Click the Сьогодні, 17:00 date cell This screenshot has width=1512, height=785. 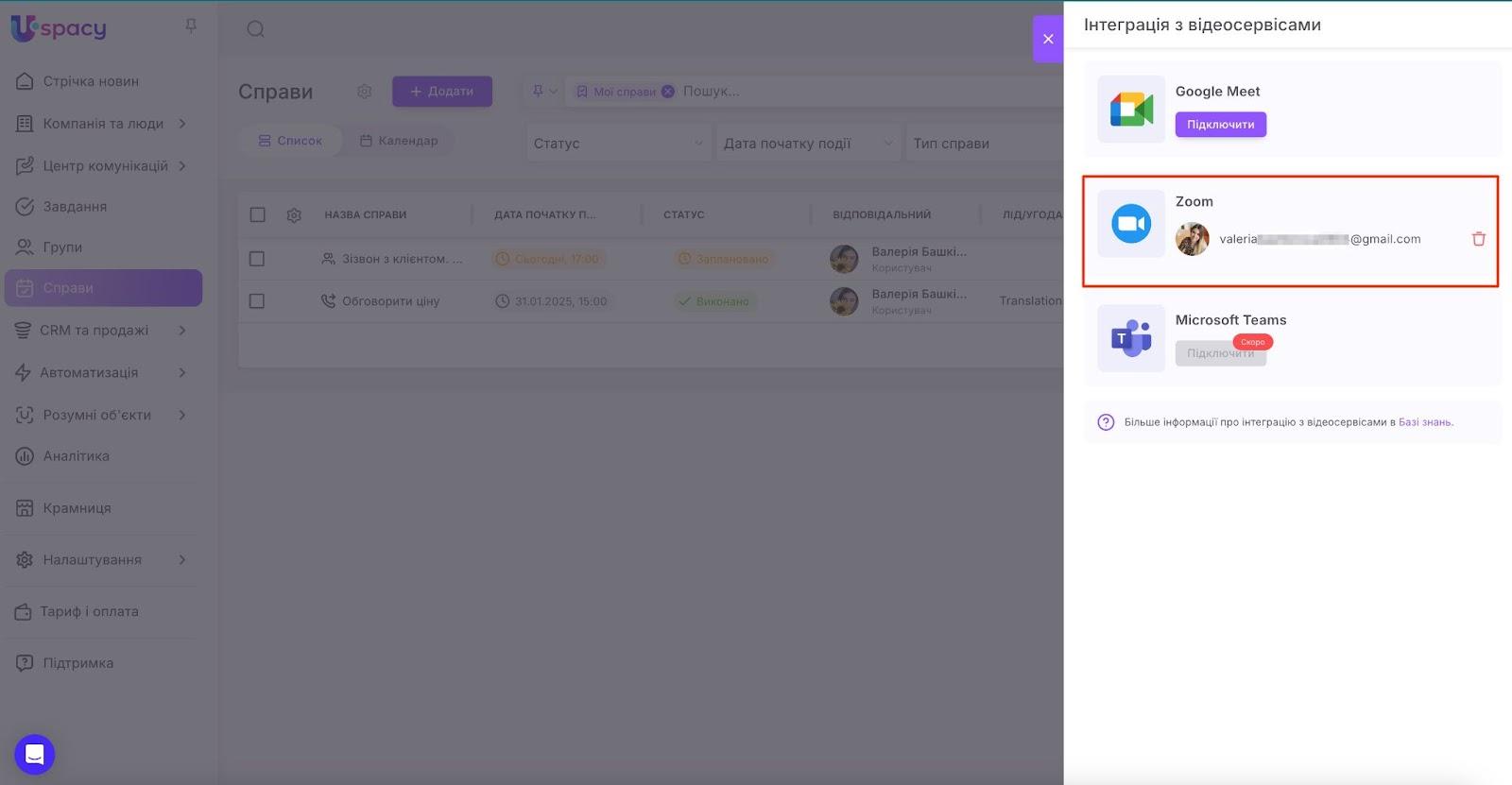click(x=548, y=259)
